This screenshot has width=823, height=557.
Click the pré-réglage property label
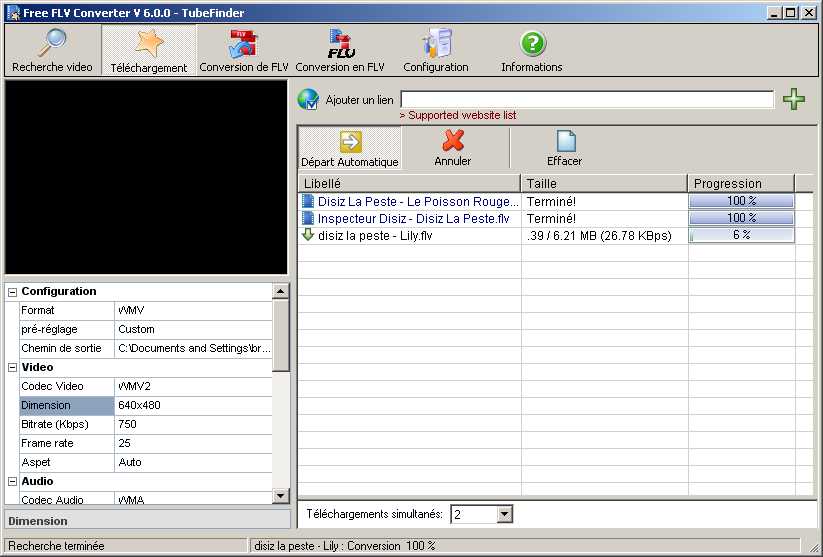click(x=67, y=329)
